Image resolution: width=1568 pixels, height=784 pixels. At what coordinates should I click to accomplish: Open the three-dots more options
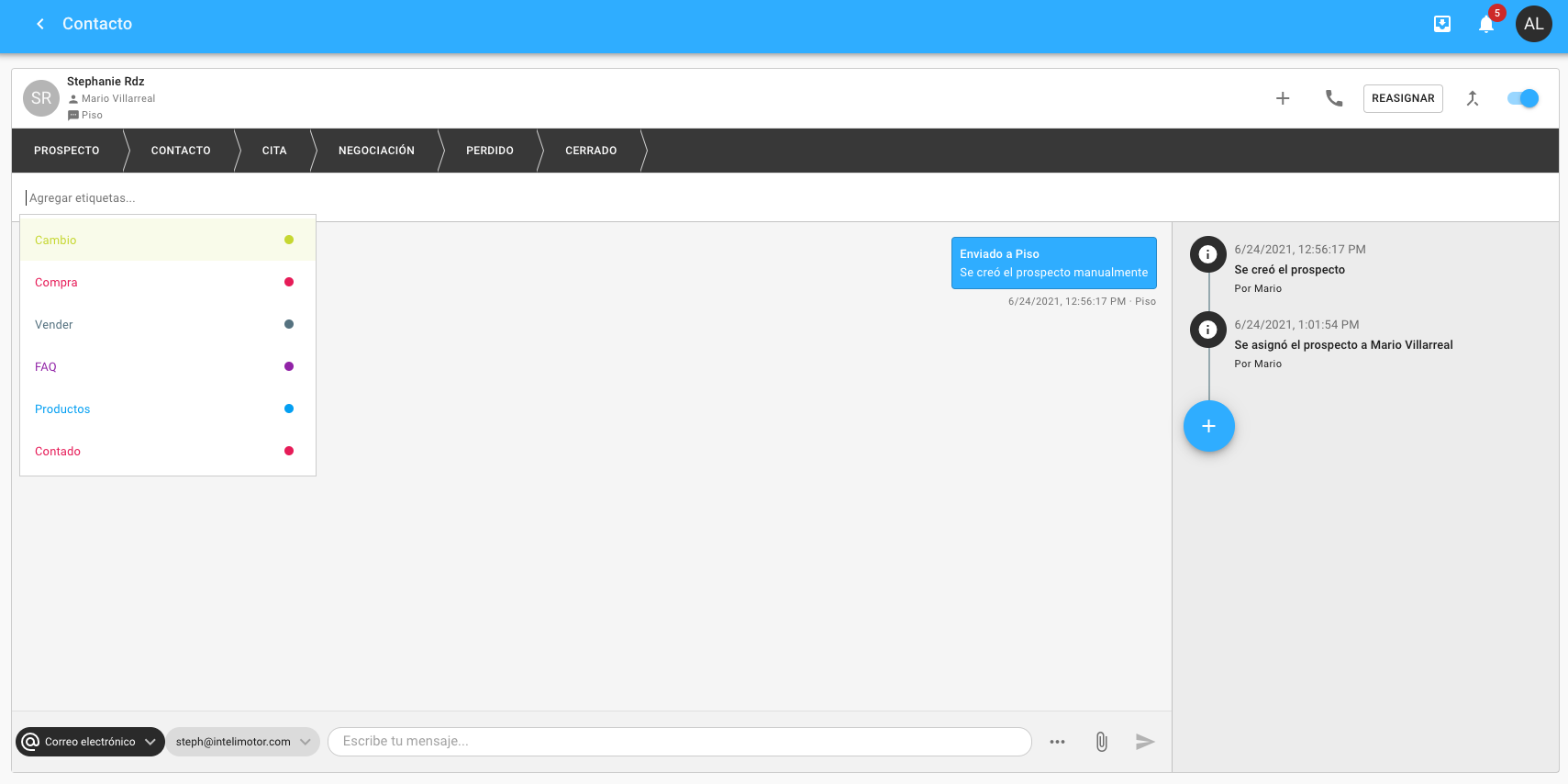click(1057, 742)
